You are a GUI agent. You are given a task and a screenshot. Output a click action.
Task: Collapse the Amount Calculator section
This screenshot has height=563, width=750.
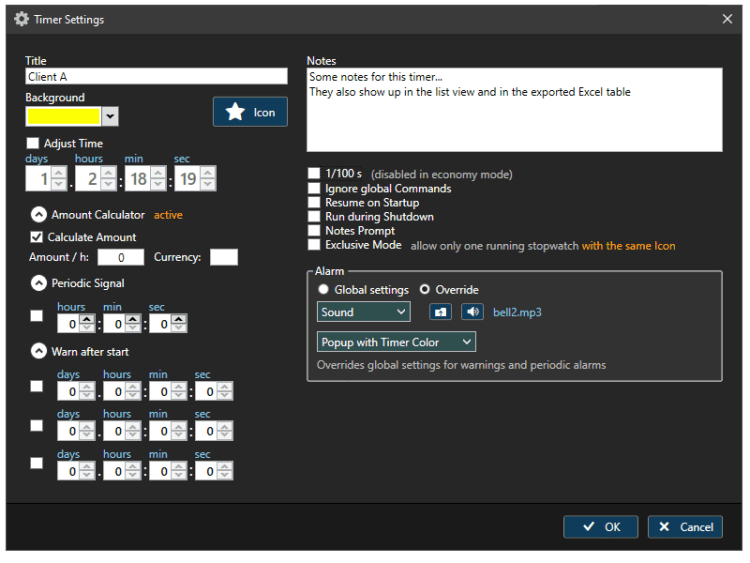(39, 215)
